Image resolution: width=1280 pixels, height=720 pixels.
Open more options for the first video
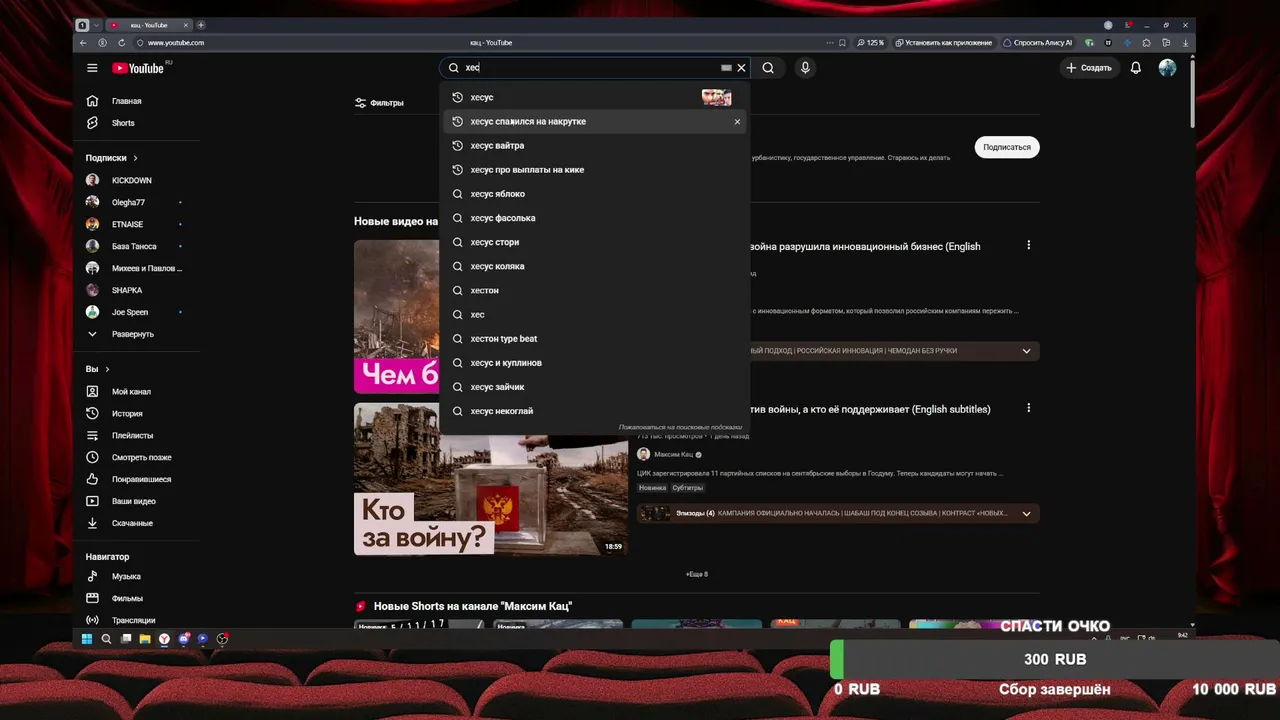pos(1028,245)
